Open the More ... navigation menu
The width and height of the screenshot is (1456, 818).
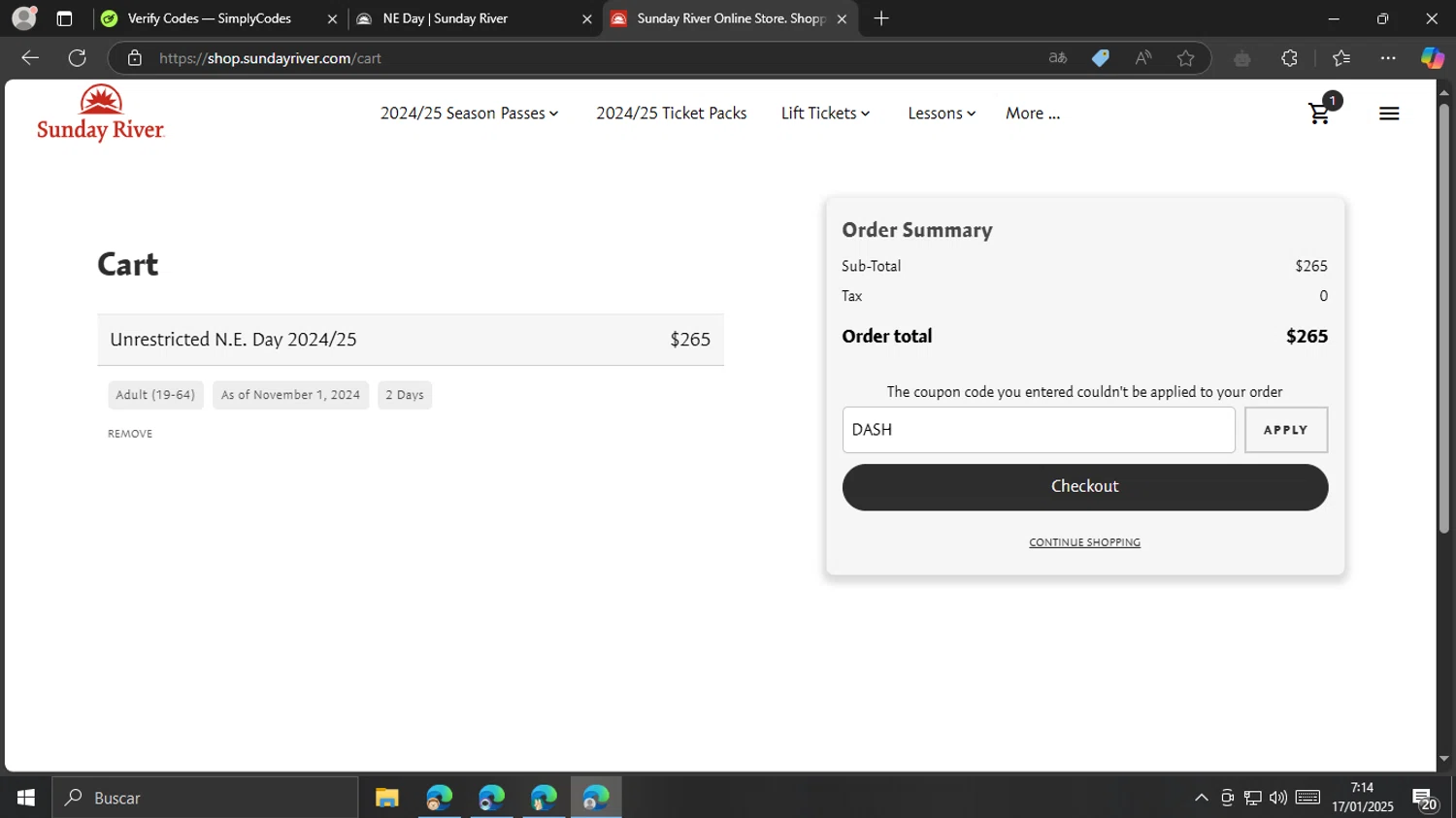1033,114
